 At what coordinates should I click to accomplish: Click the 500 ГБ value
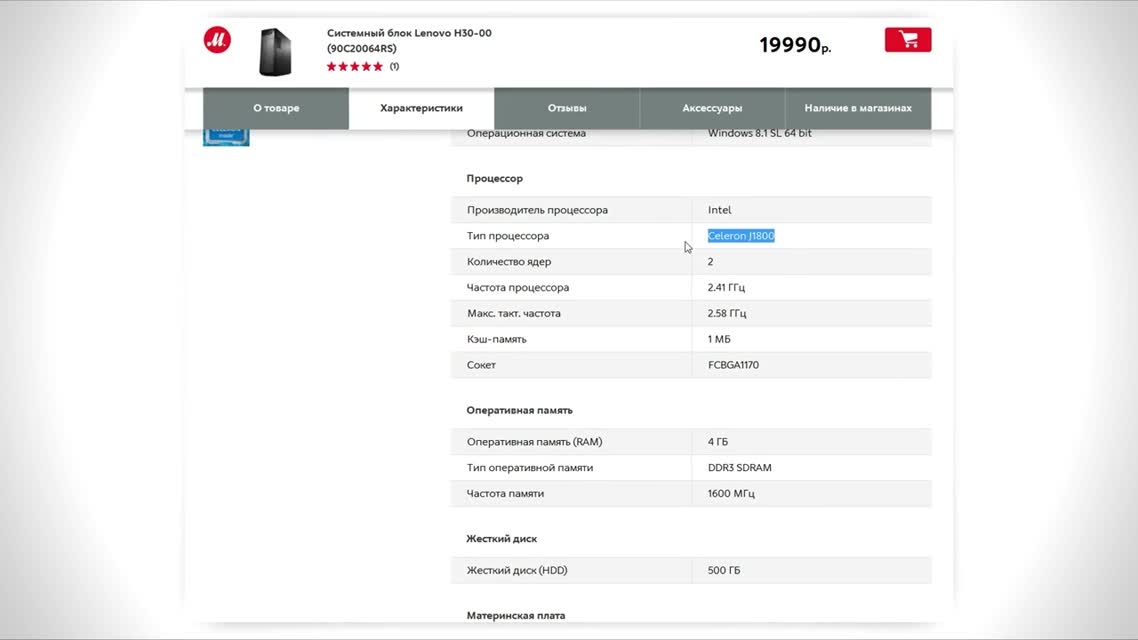(x=724, y=570)
